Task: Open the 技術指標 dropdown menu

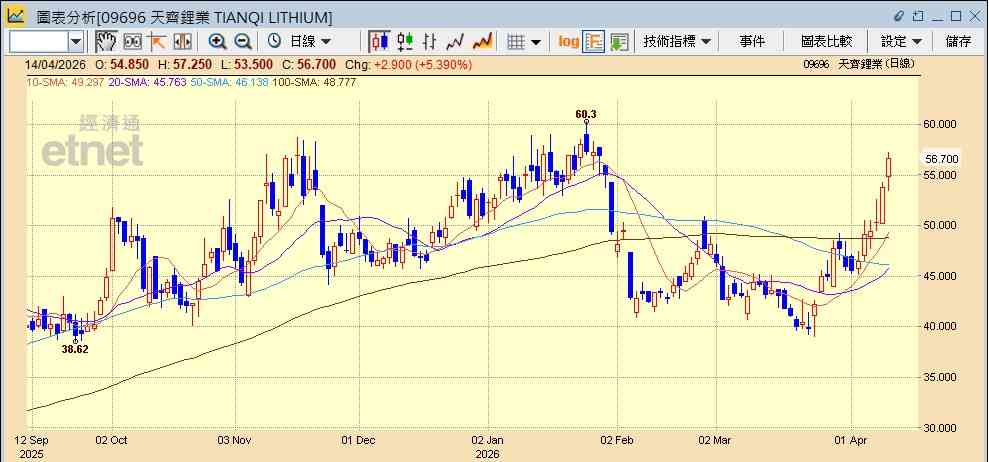Action: click(x=677, y=42)
